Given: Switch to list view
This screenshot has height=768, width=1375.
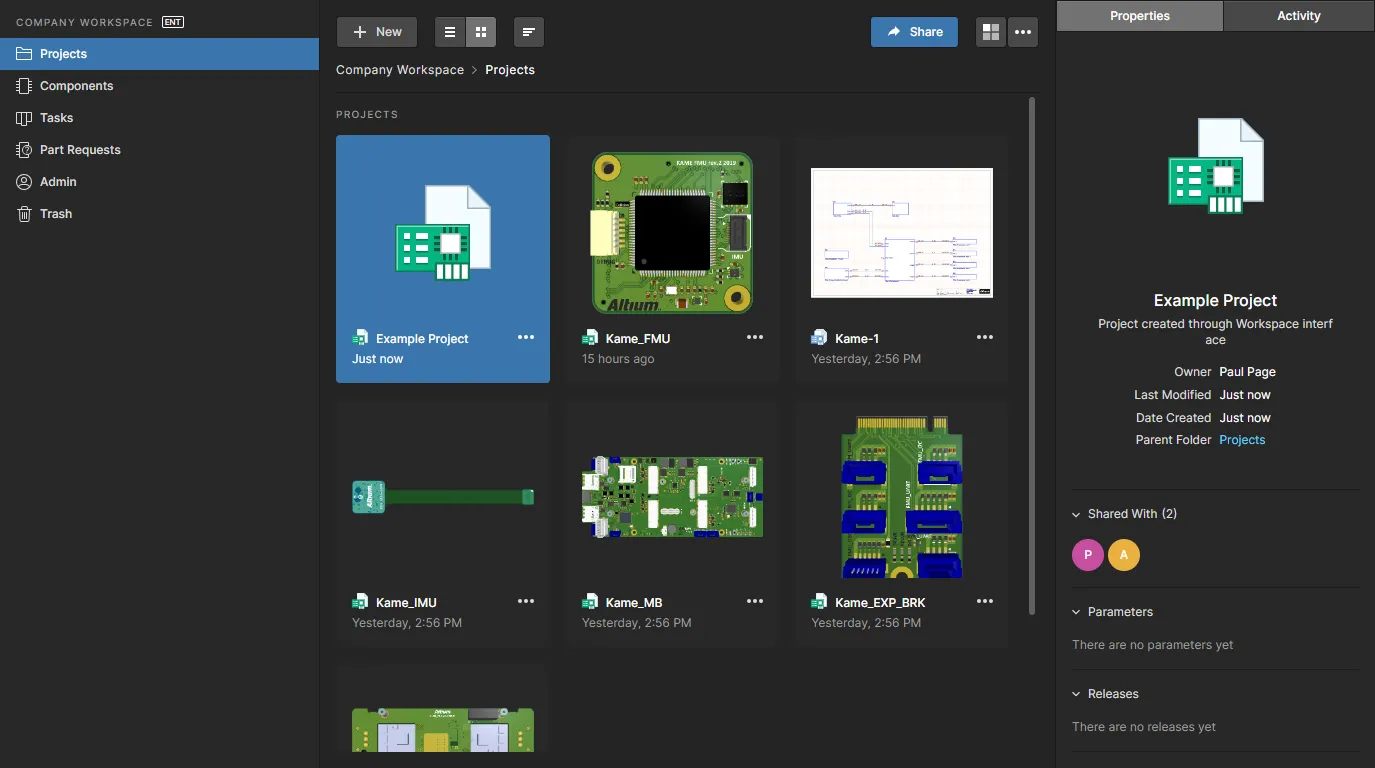Looking at the screenshot, I should [x=450, y=32].
